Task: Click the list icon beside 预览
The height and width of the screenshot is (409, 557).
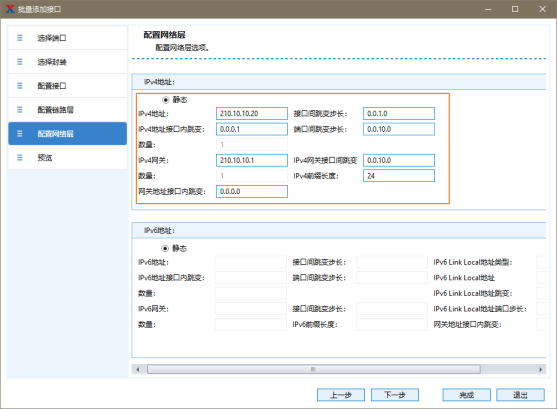Action: (x=20, y=157)
